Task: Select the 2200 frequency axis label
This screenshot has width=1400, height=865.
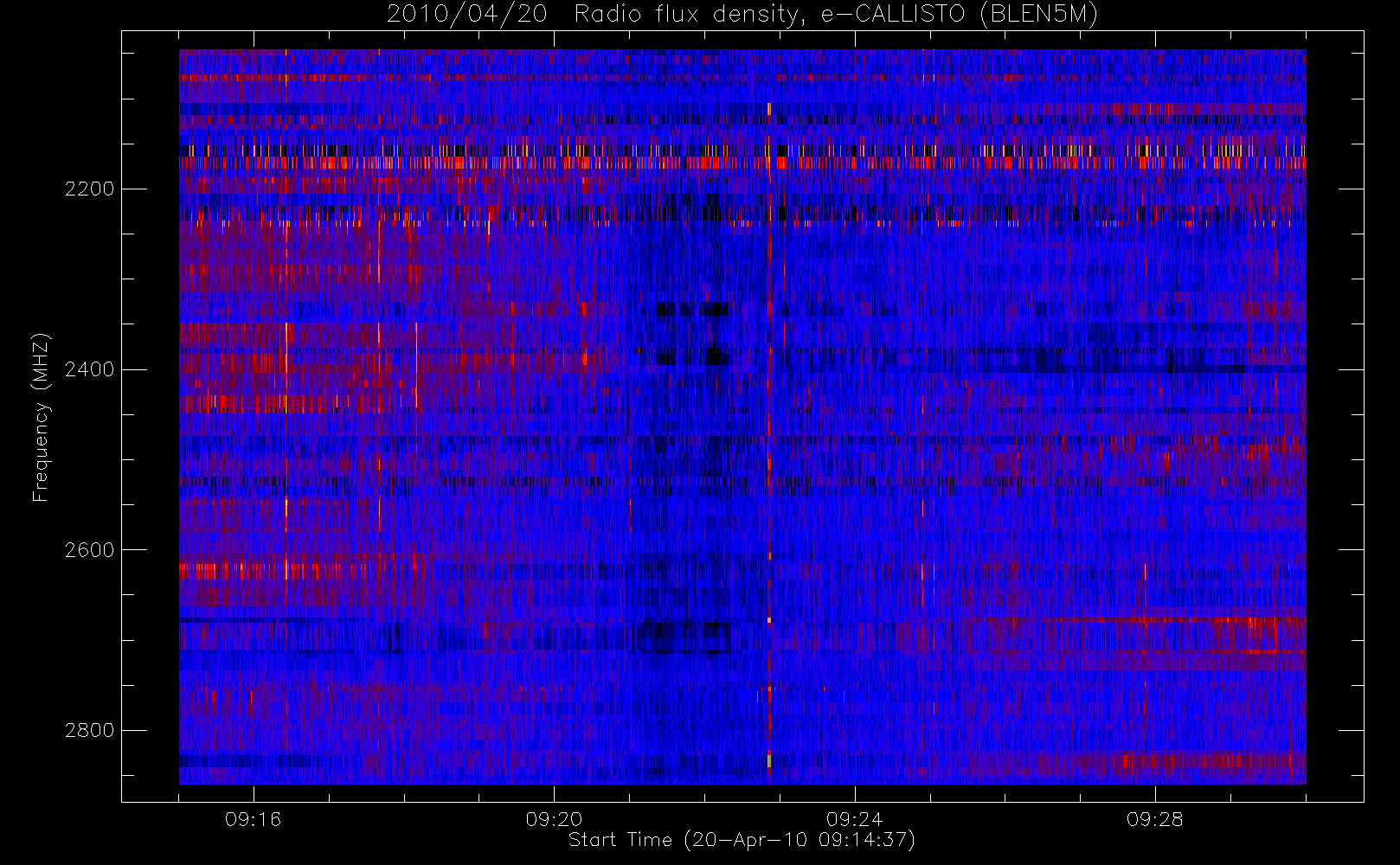Action: click(x=89, y=189)
